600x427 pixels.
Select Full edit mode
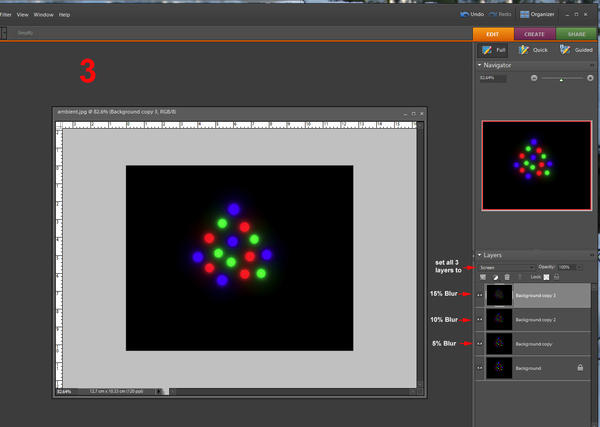pos(493,50)
